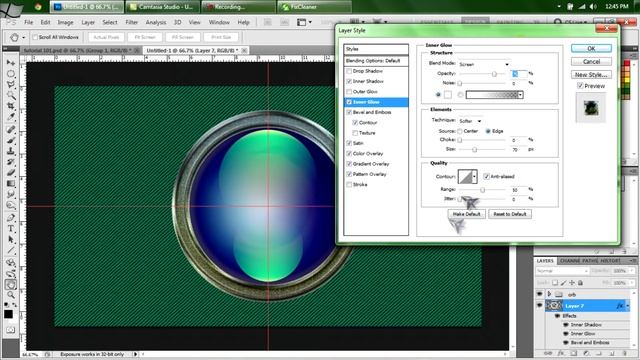Toggle the Preview checkbox

pyautogui.click(x=580, y=86)
